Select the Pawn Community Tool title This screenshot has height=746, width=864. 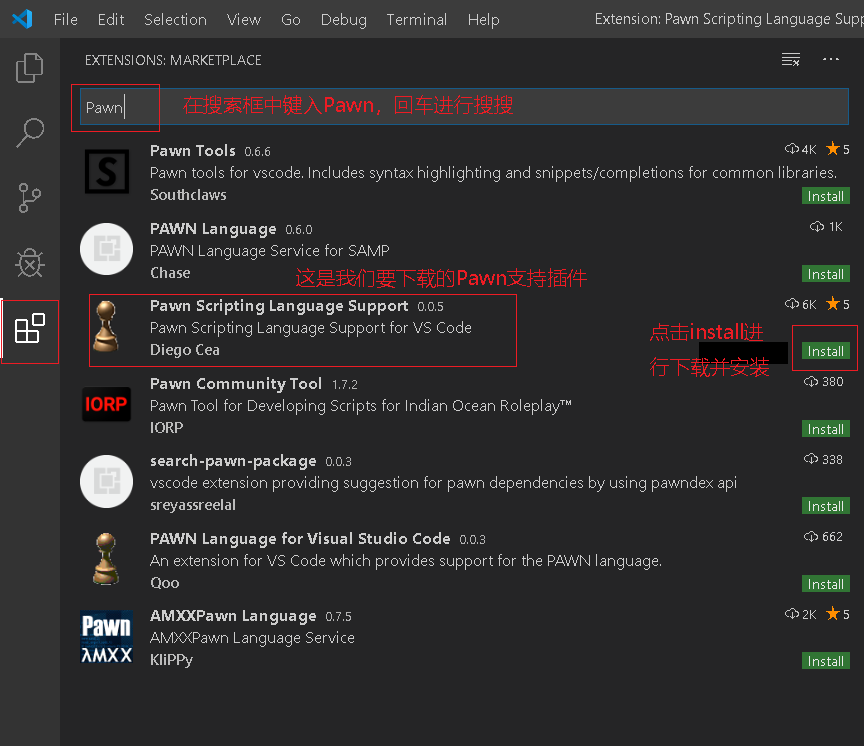(x=236, y=383)
